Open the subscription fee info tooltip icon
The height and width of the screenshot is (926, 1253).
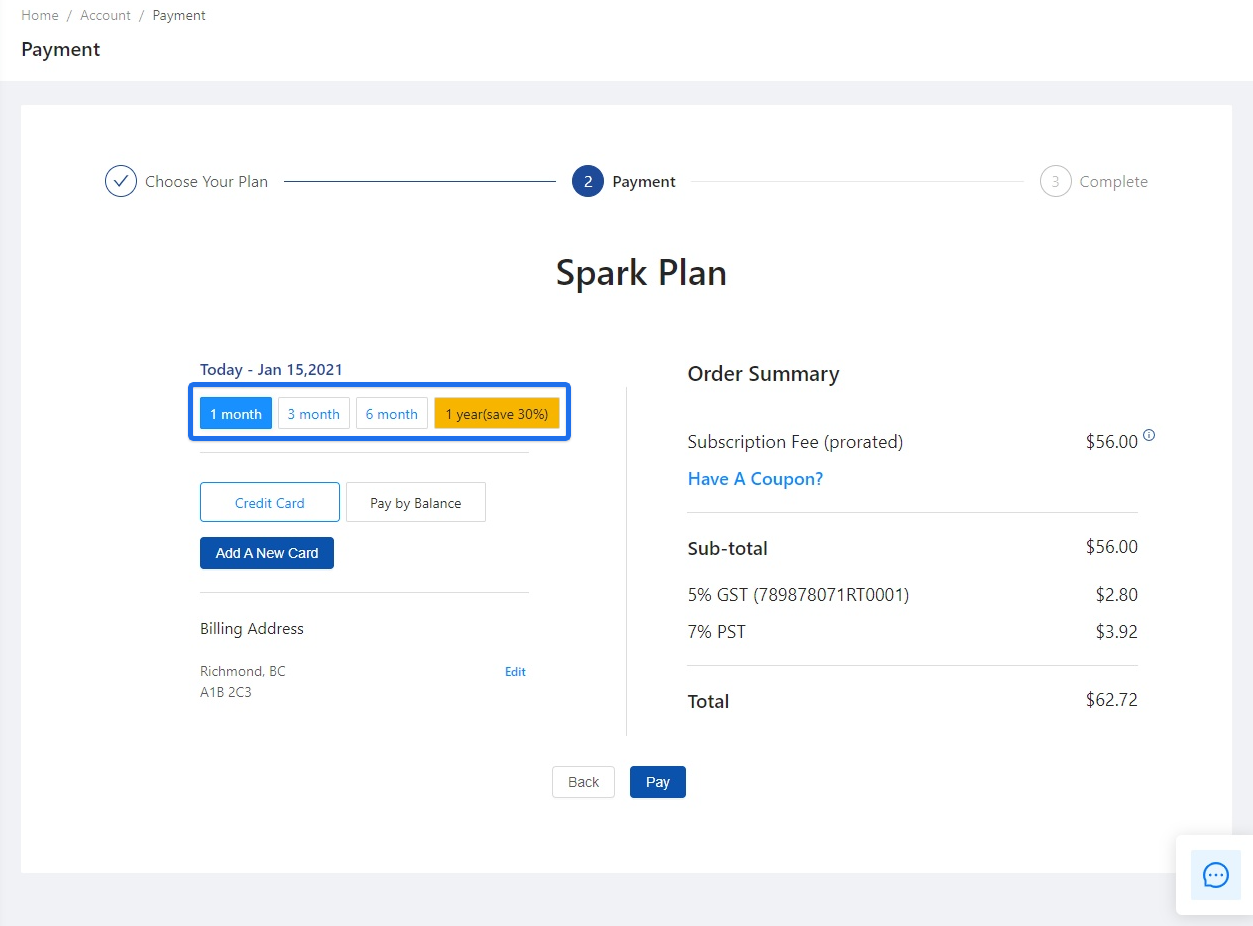[x=1149, y=435]
